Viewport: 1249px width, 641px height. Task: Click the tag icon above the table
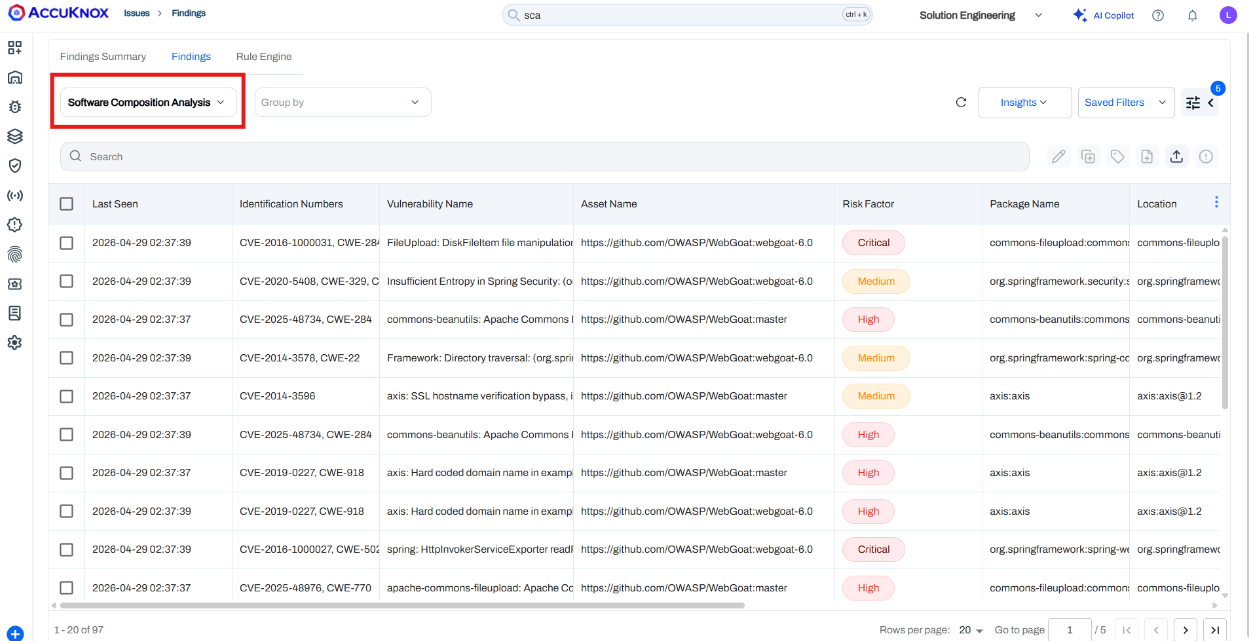click(x=1117, y=156)
